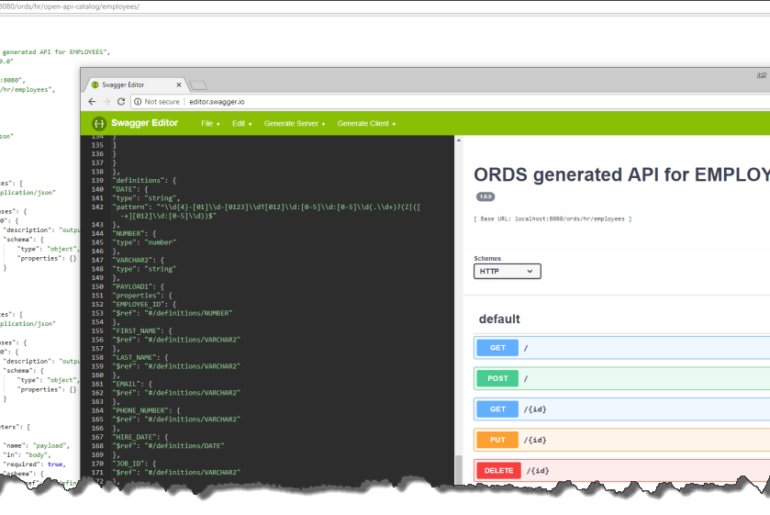Click the "VARCHAR2" definition line 147
The width and height of the screenshot is (770, 515).
click(x=138, y=260)
